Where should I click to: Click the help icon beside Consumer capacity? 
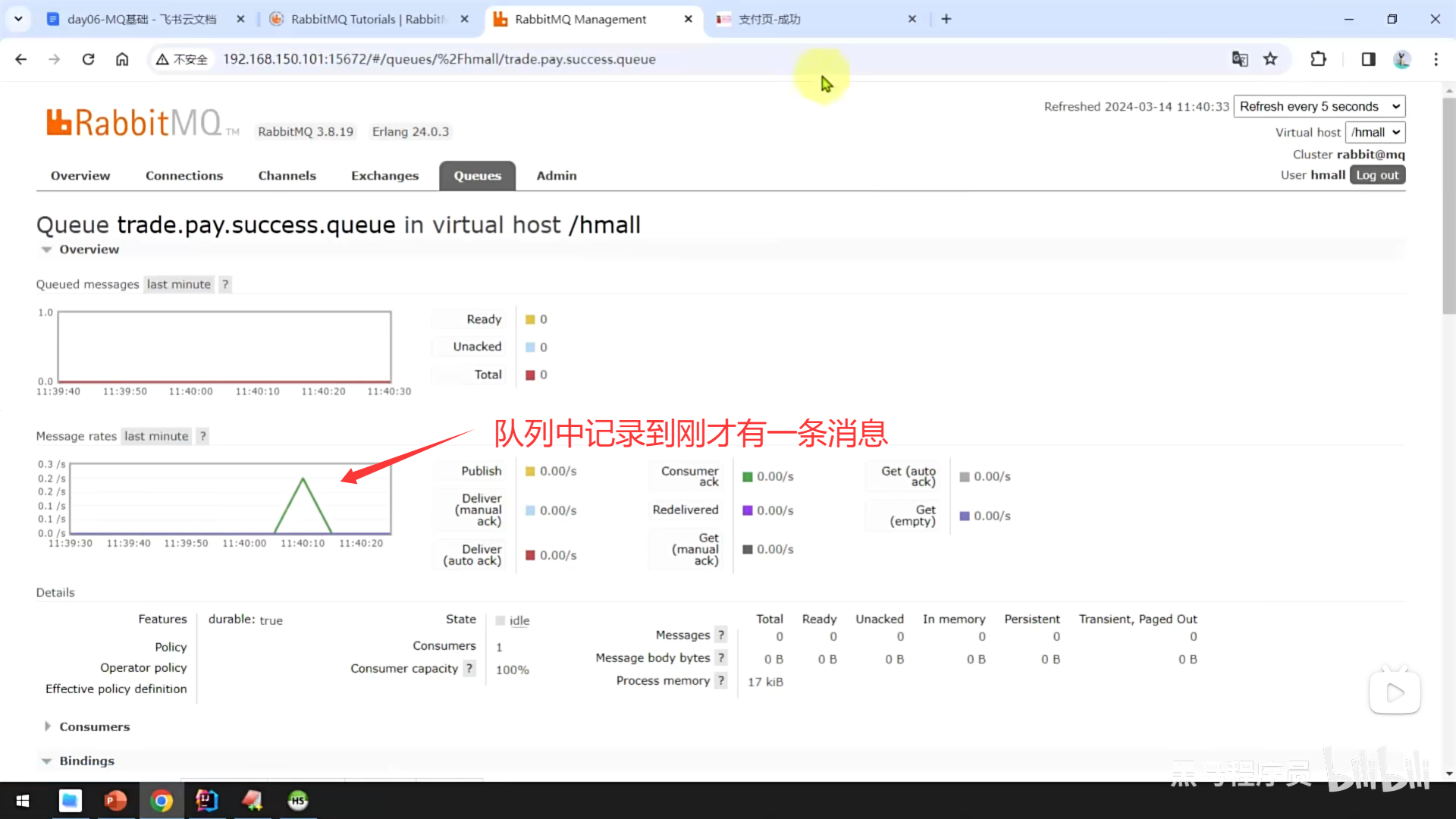(469, 668)
